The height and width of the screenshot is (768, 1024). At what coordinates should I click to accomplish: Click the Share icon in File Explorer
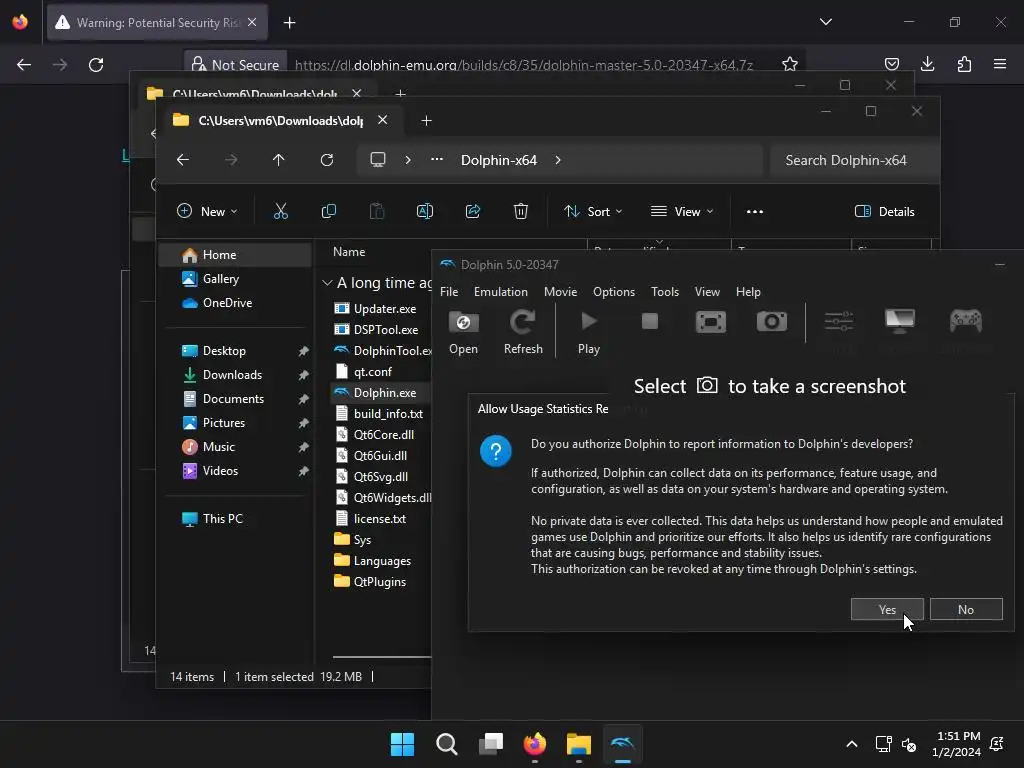pyautogui.click(x=473, y=212)
